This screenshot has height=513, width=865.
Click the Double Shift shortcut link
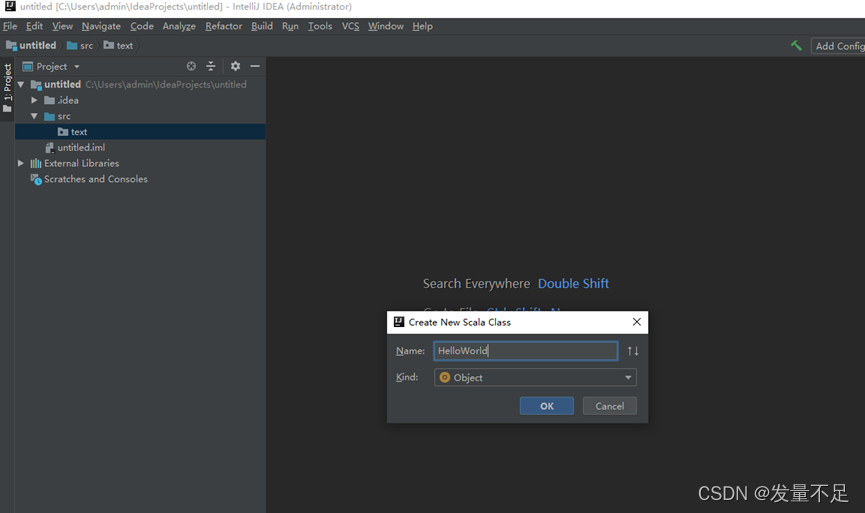(573, 284)
